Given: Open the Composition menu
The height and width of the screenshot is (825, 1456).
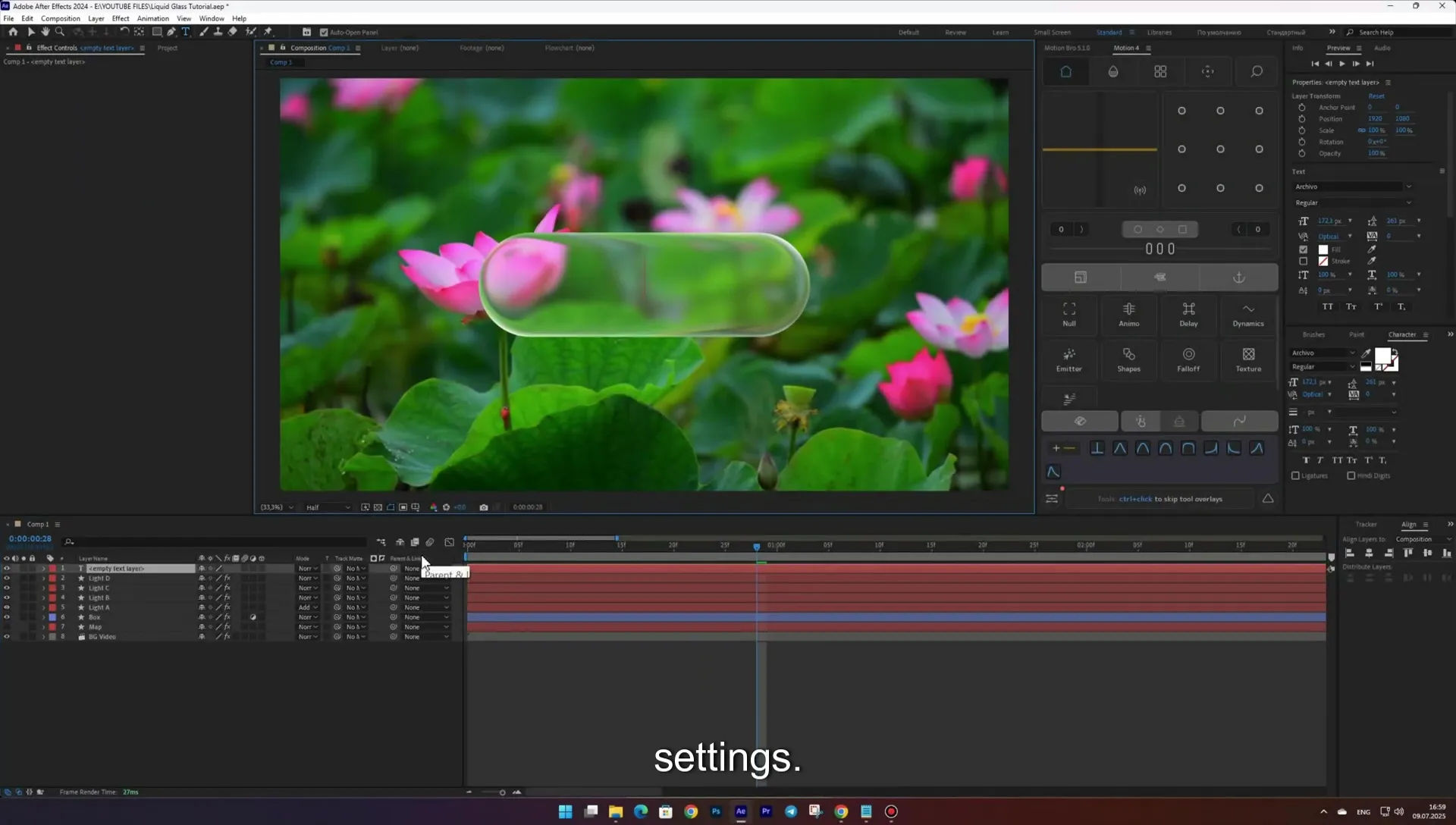Looking at the screenshot, I should click(61, 18).
